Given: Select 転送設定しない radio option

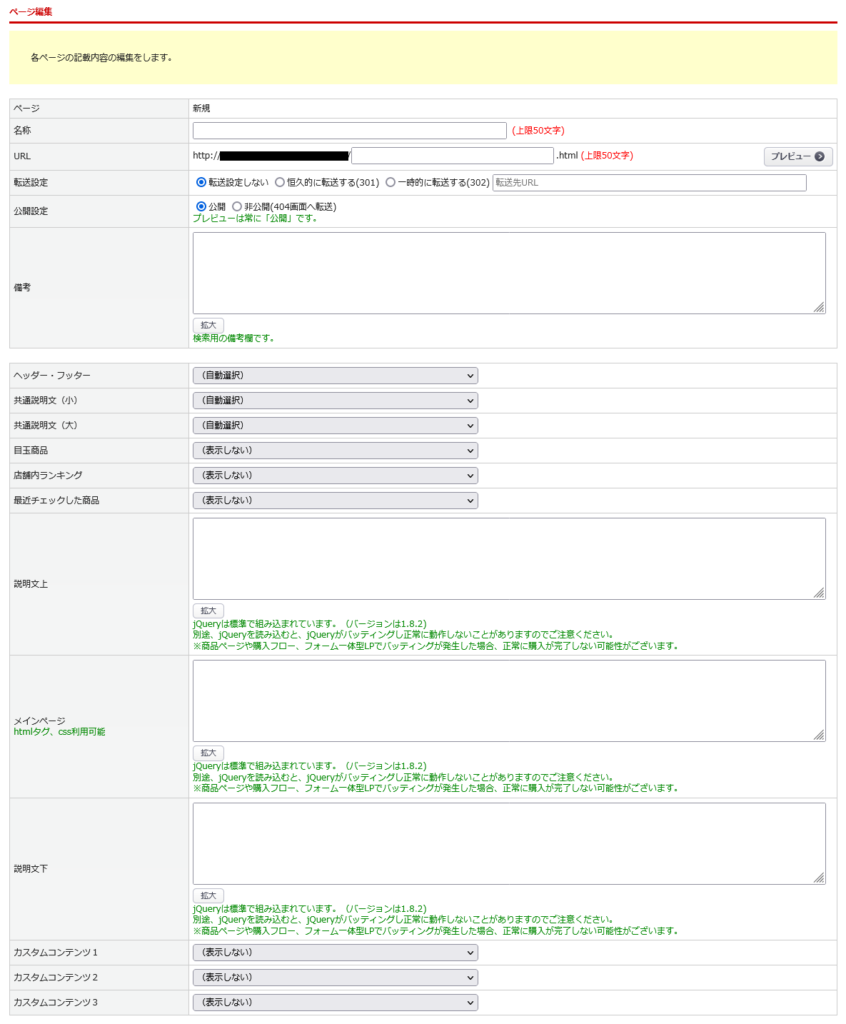Looking at the screenshot, I should [201, 182].
